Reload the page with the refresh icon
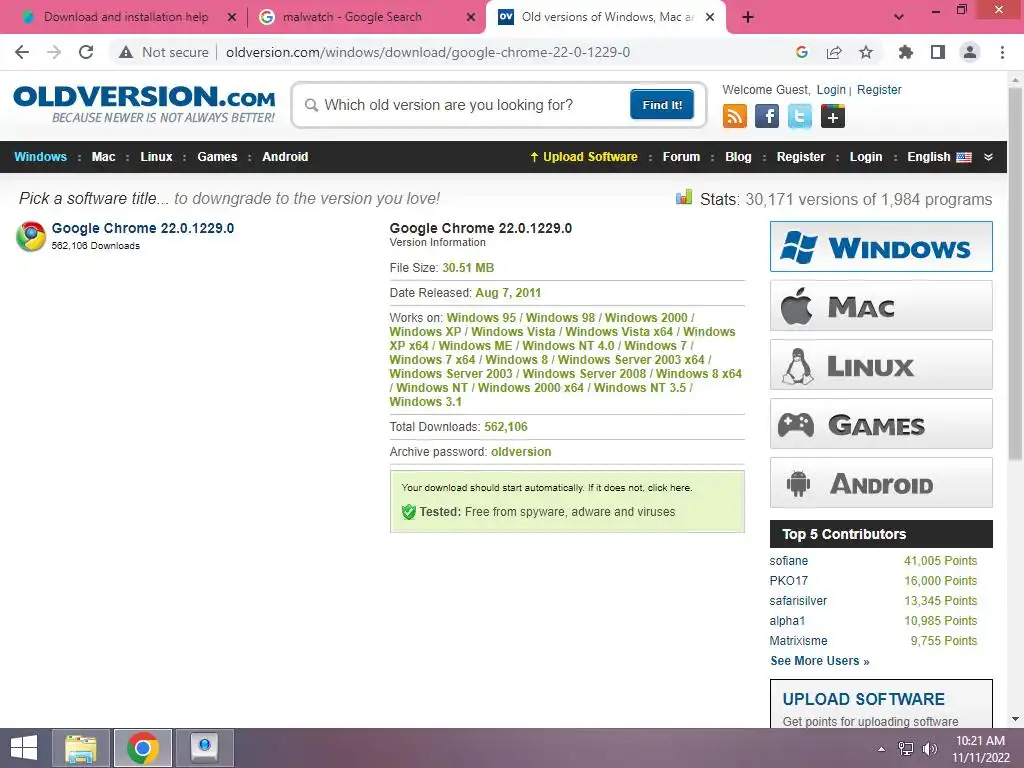This screenshot has height=768, width=1024. point(86,52)
